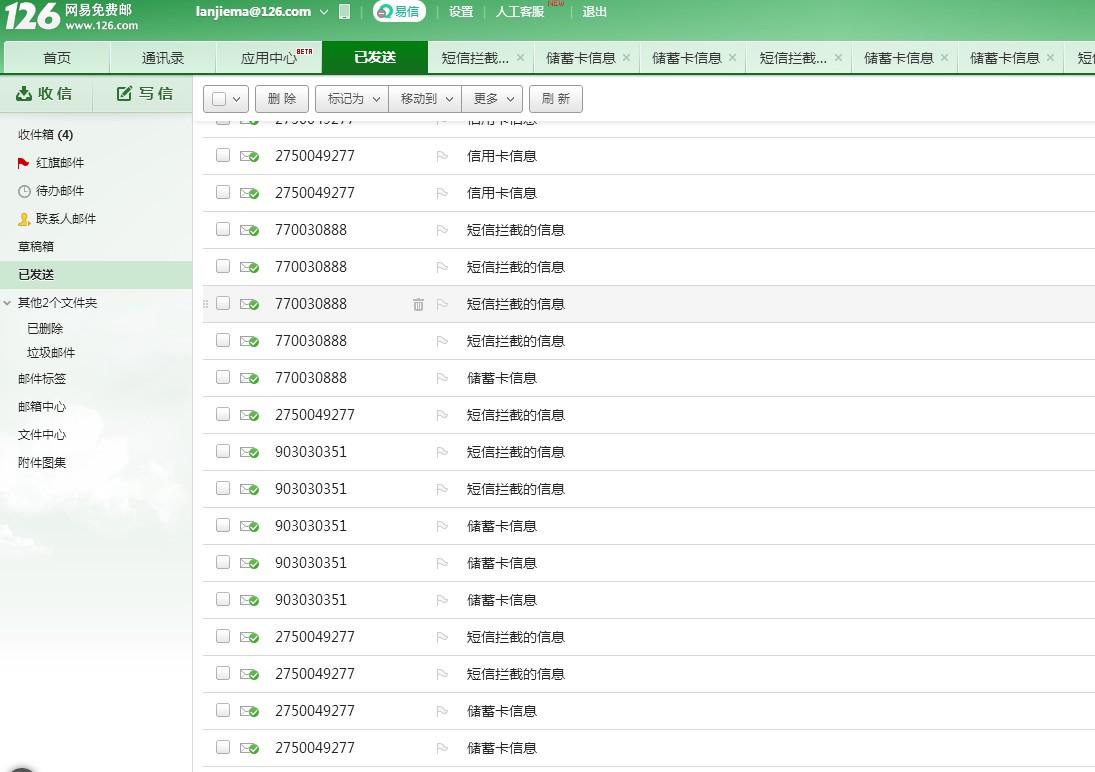The width and height of the screenshot is (1095, 772).
Task: Check the select-all checkbox in the toolbar
Action: (x=218, y=98)
